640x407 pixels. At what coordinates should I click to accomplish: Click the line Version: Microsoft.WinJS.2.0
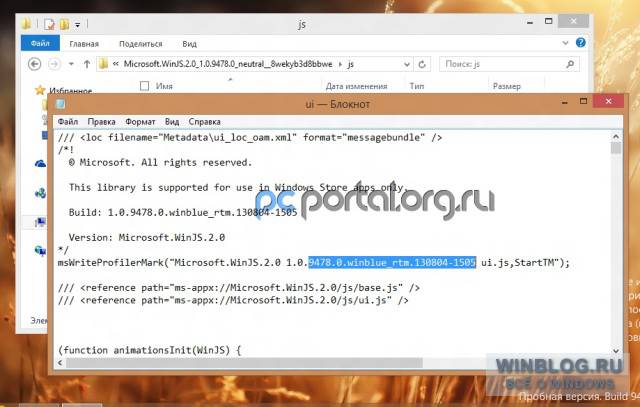tap(147, 238)
